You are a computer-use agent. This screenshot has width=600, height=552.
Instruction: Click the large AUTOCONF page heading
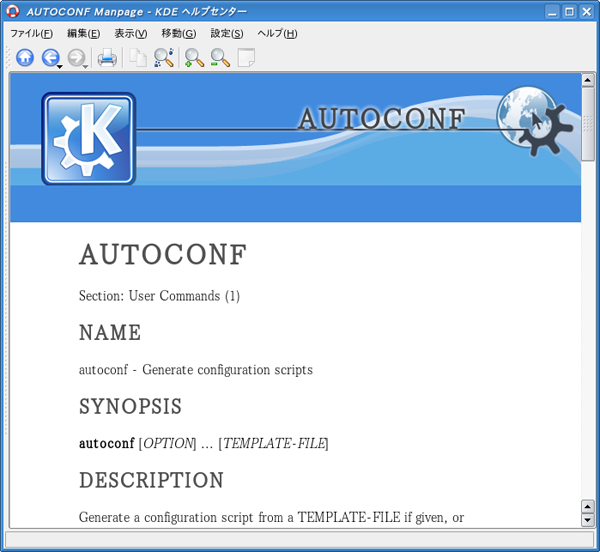163,255
